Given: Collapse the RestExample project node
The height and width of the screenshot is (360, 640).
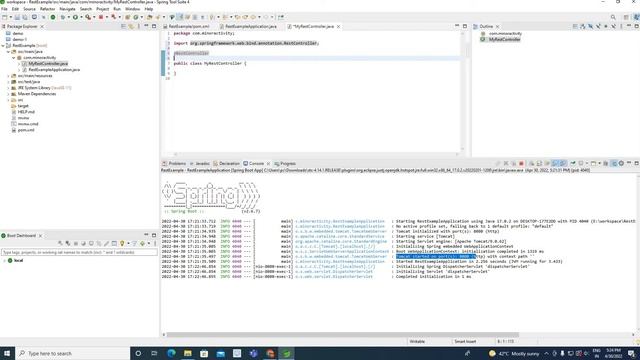Looking at the screenshot, I should coord(3,46).
